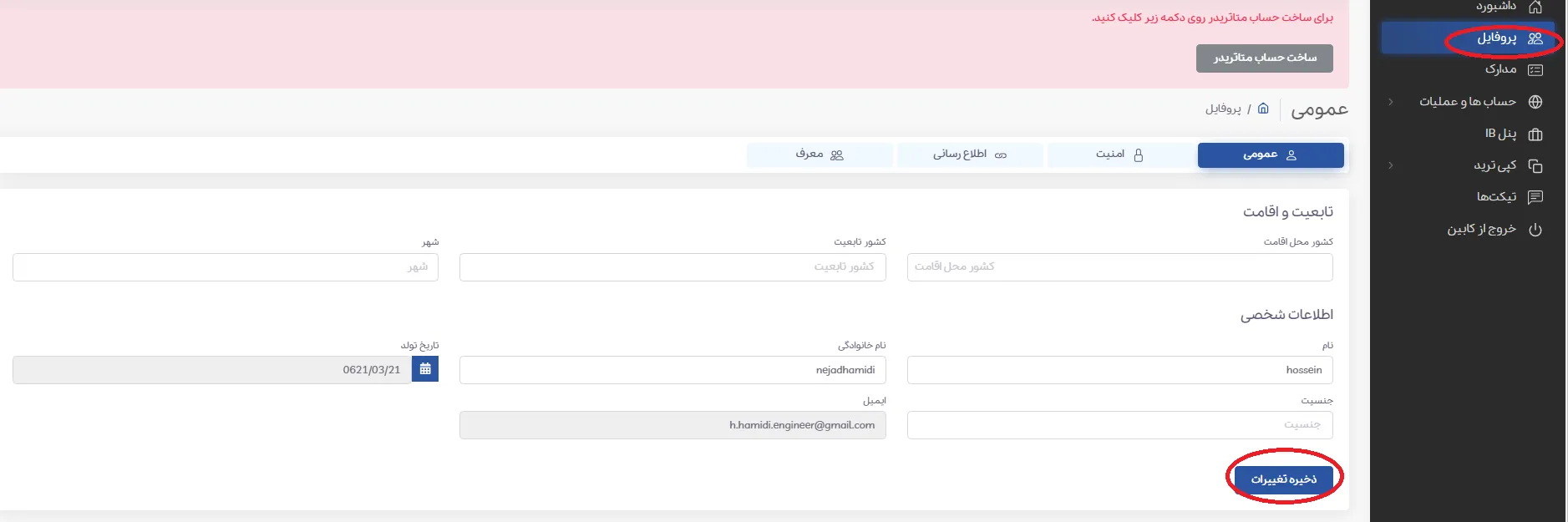Click the پروفایل breadcrumb link

pyautogui.click(x=1223, y=109)
